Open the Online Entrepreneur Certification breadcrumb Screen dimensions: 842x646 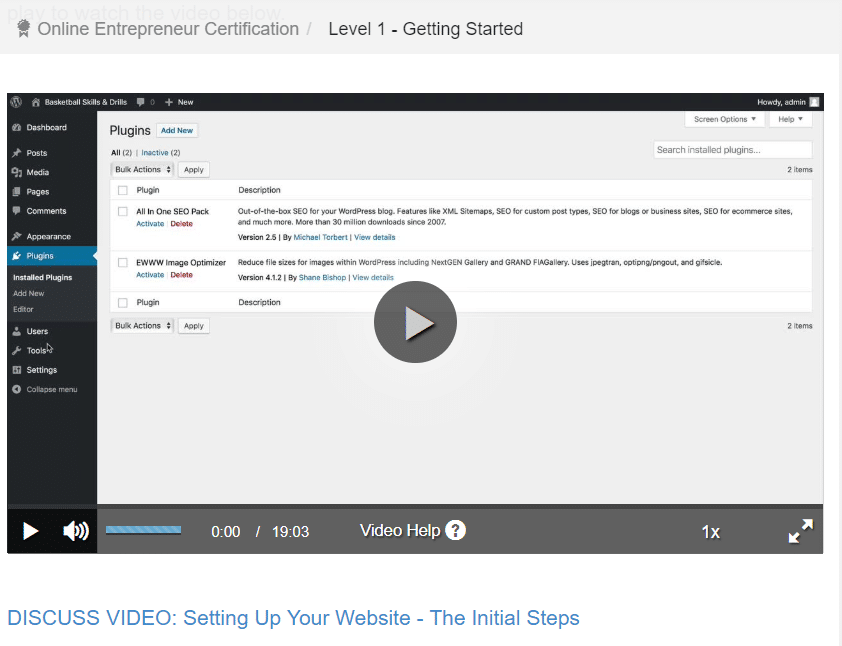coord(168,28)
